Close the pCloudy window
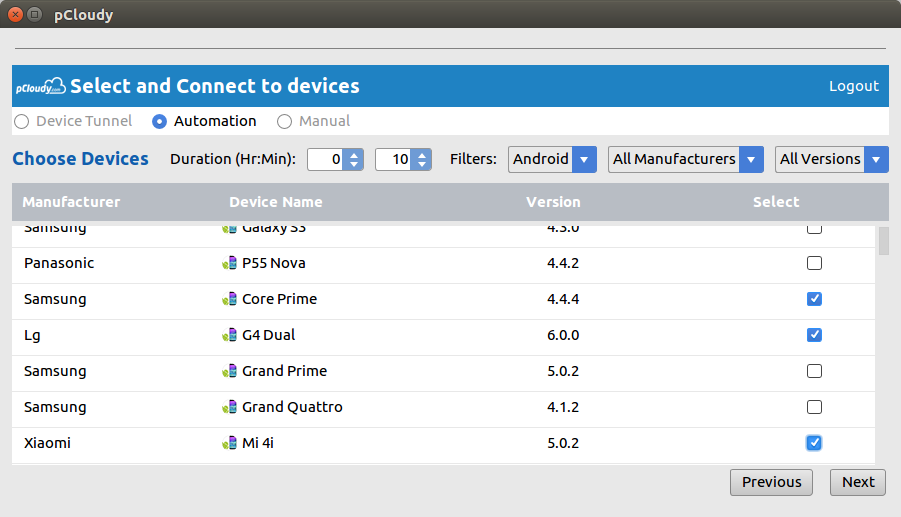 pyautogui.click(x=16, y=14)
